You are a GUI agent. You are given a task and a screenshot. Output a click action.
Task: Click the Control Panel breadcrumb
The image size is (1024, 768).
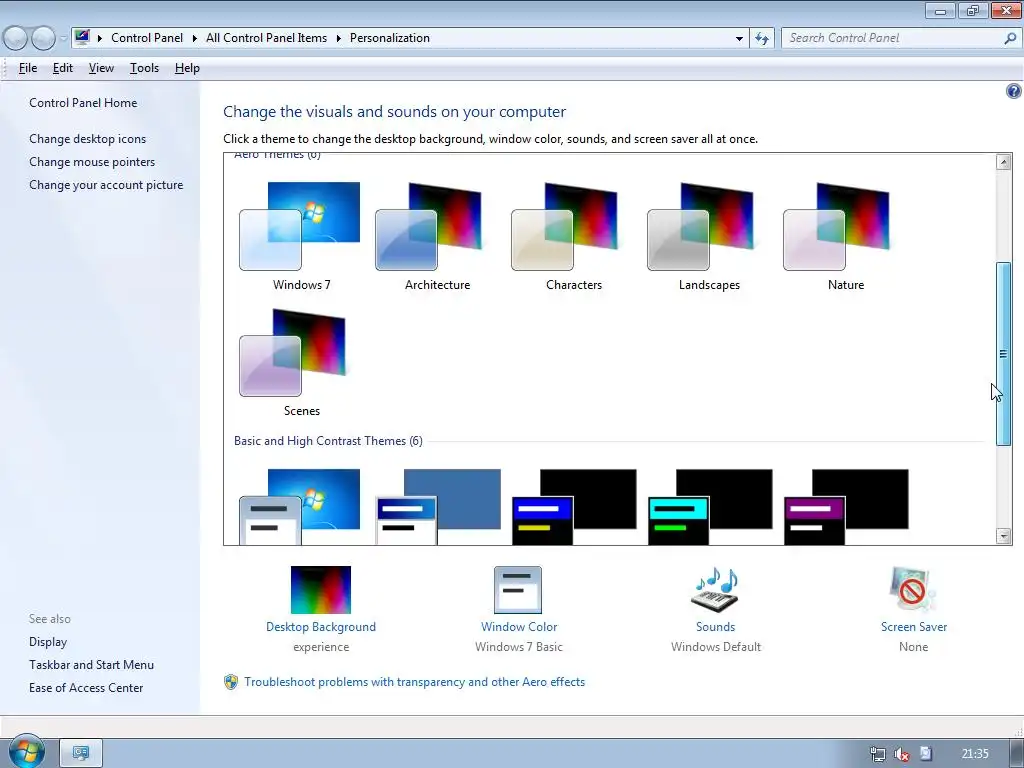pos(147,38)
